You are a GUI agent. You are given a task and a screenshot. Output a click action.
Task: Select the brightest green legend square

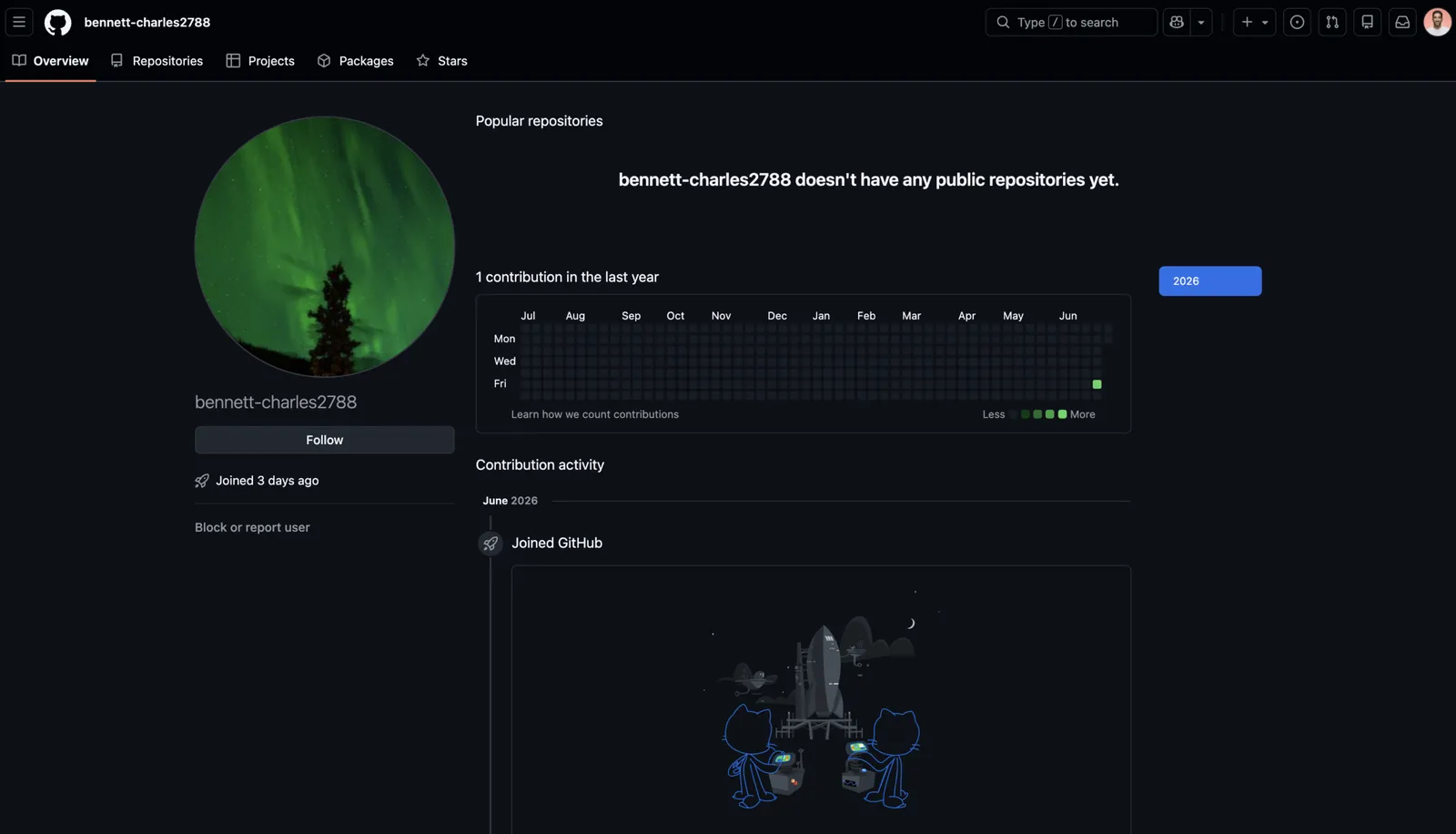pos(1062,414)
